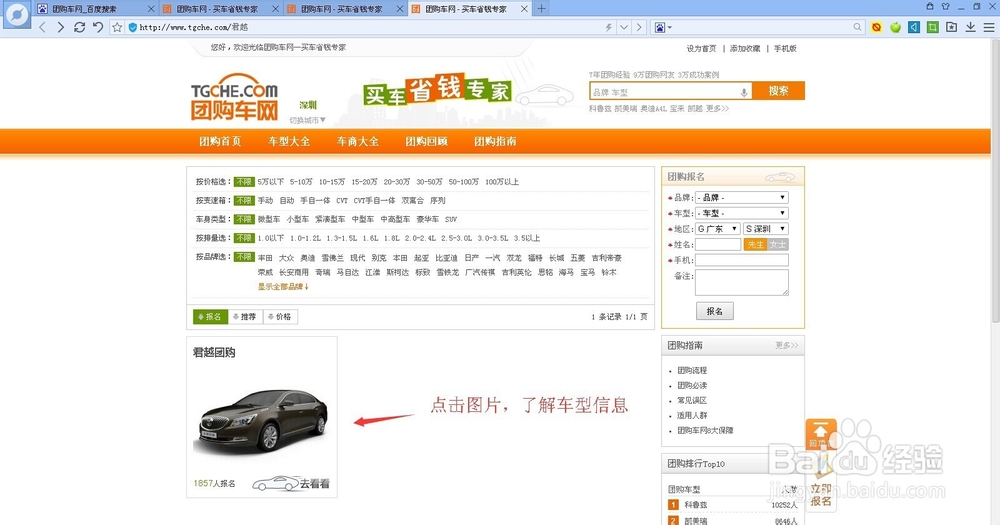Click the 姓名 name input field
The width and height of the screenshot is (1000, 525).
click(x=718, y=244)
